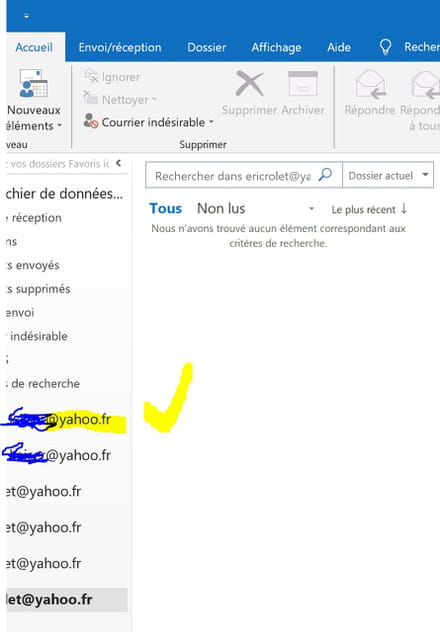The height and width of the screenshot is (632, 440).
Task: Click the Rechercher dans mailbox search field
Action: coord(232,175)
